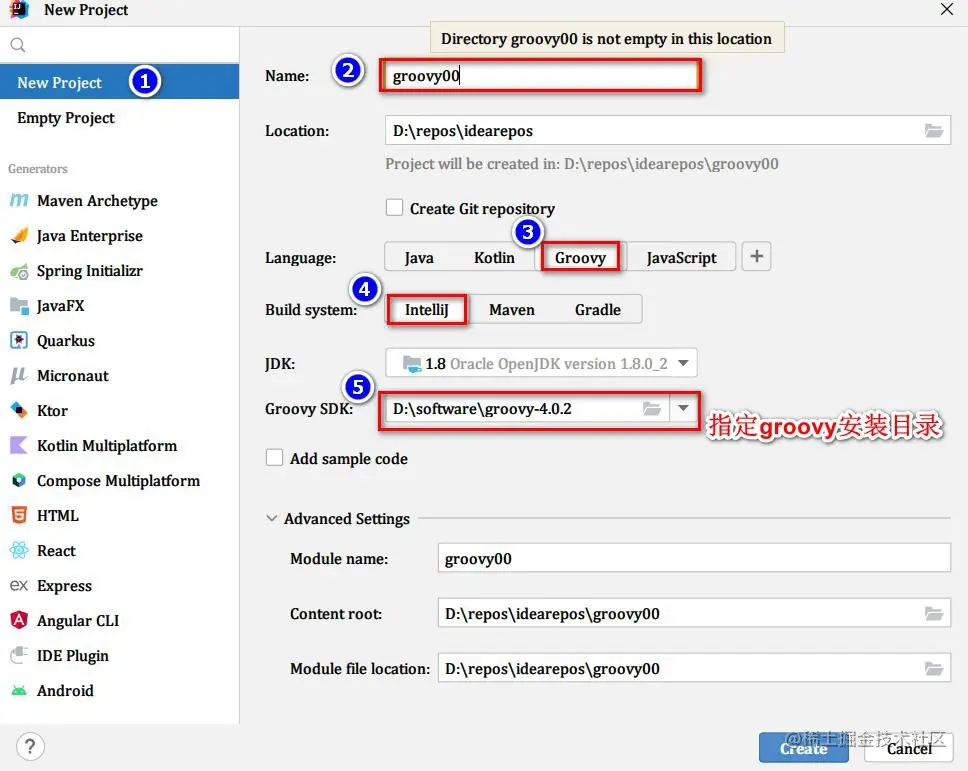
Task: Check the Add sample code option
Action: point(275,458)
